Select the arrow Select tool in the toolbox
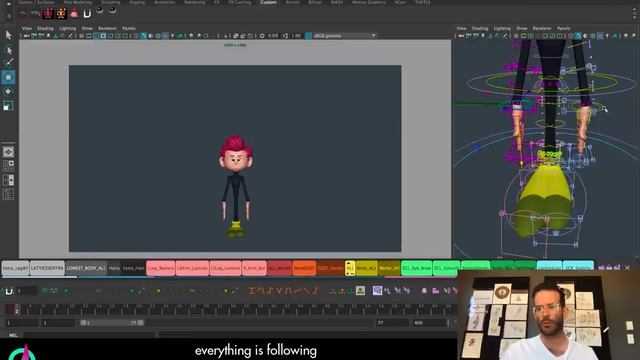Screen dimensions: 640x360 pos(8,35)
